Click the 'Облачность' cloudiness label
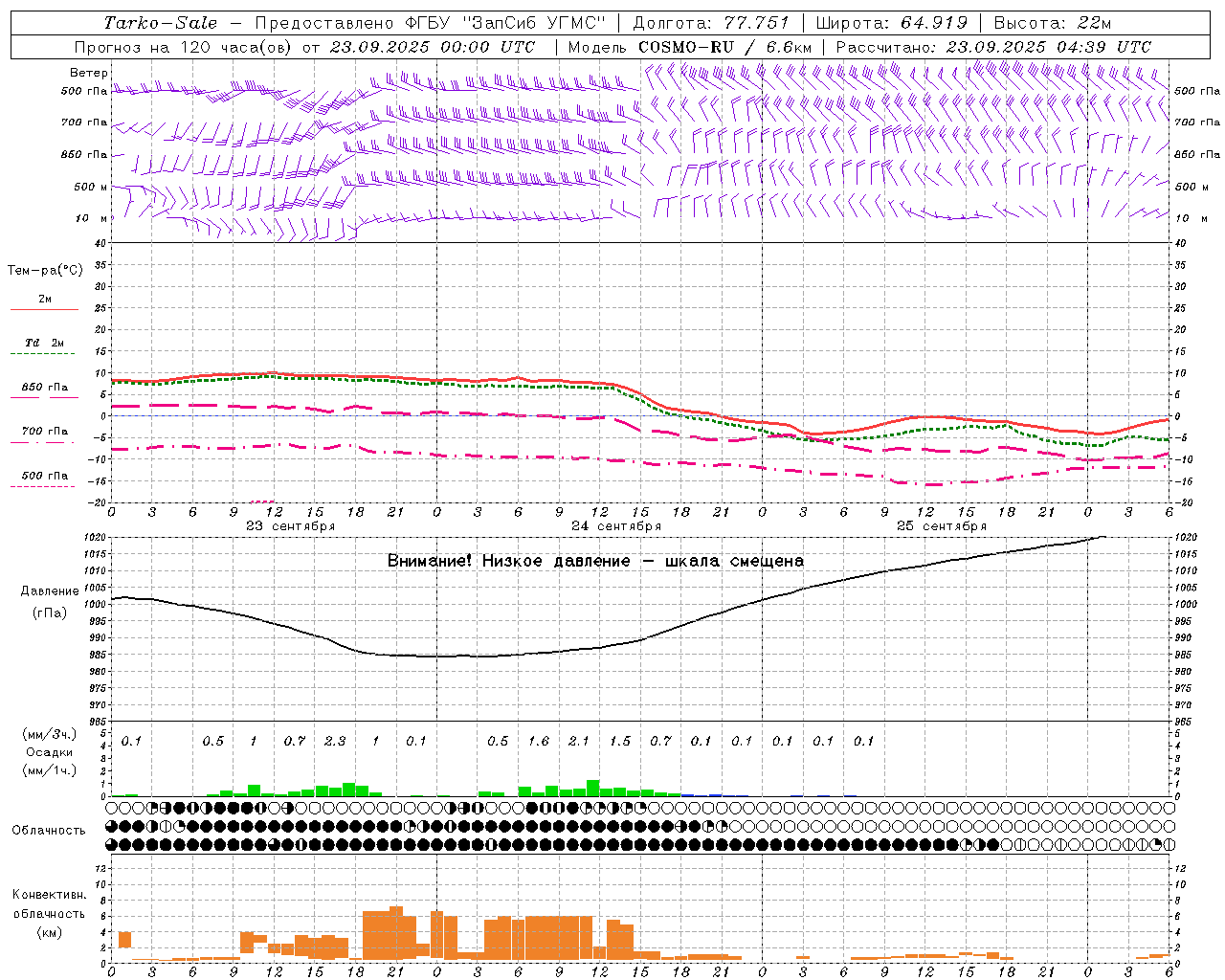 [49, 831]
